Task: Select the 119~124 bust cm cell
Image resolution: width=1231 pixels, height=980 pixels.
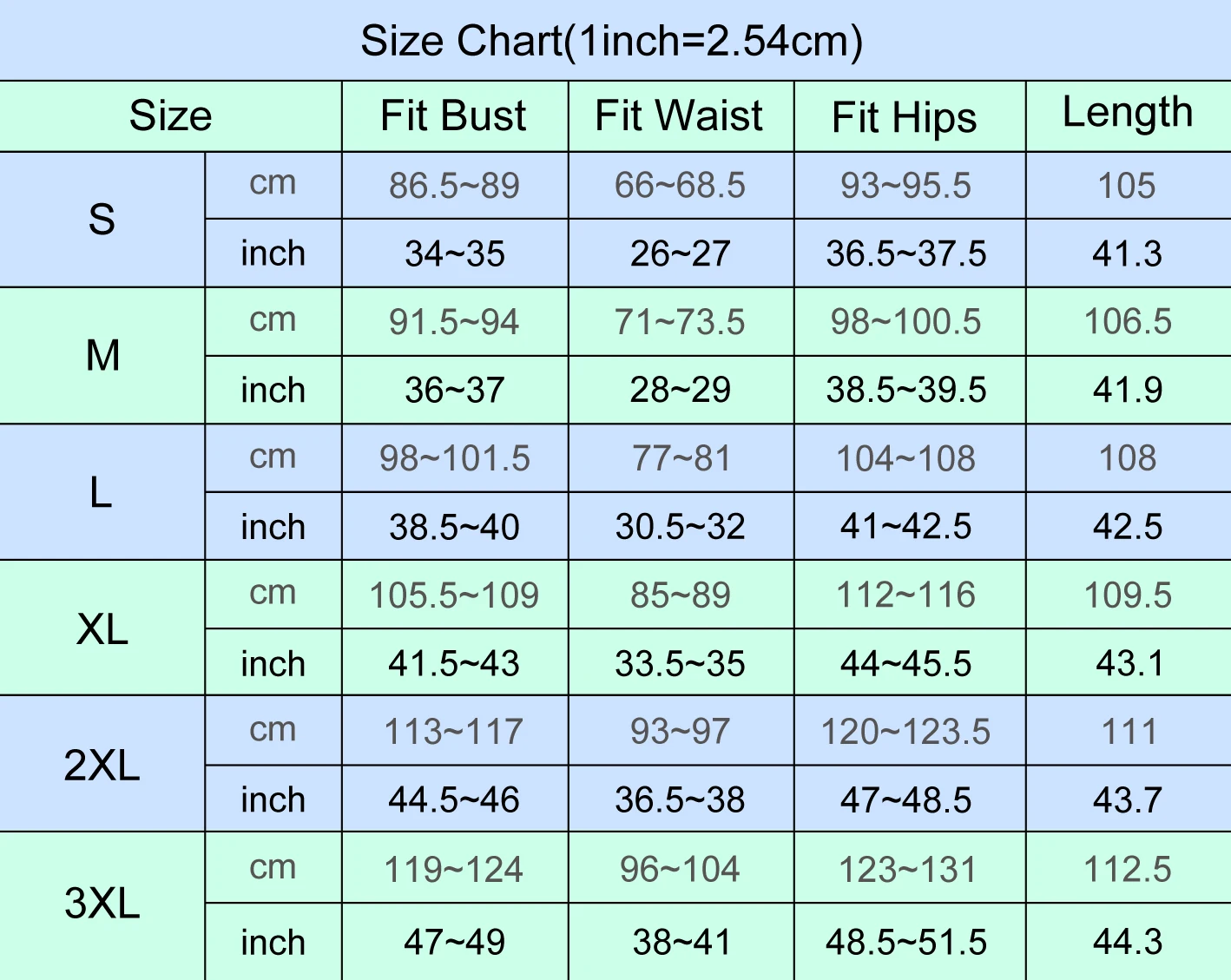Action: (454, 870)
